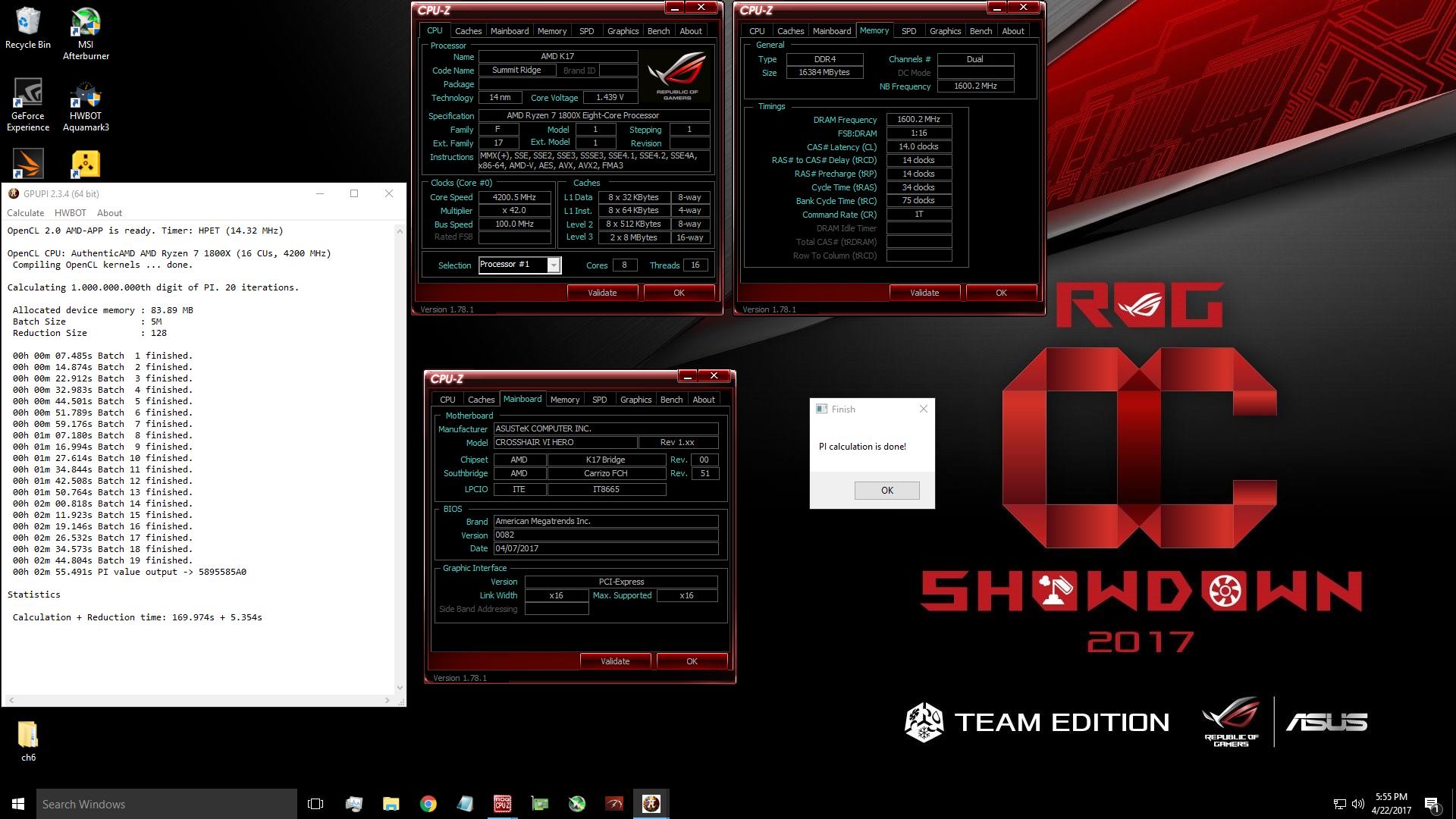Launch Google Chrome from the taskbar
This screenshot has width=1456, height=819.
tap(428, 804)
